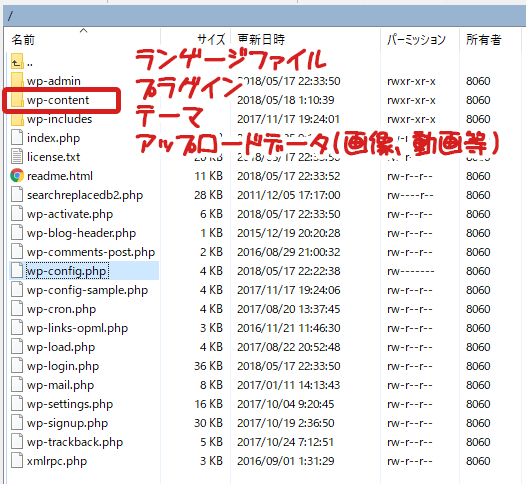Viewport: 526px width, 484px height.
Task: Select the wp-comments-post.php file name
Action: tap(91, 252)
